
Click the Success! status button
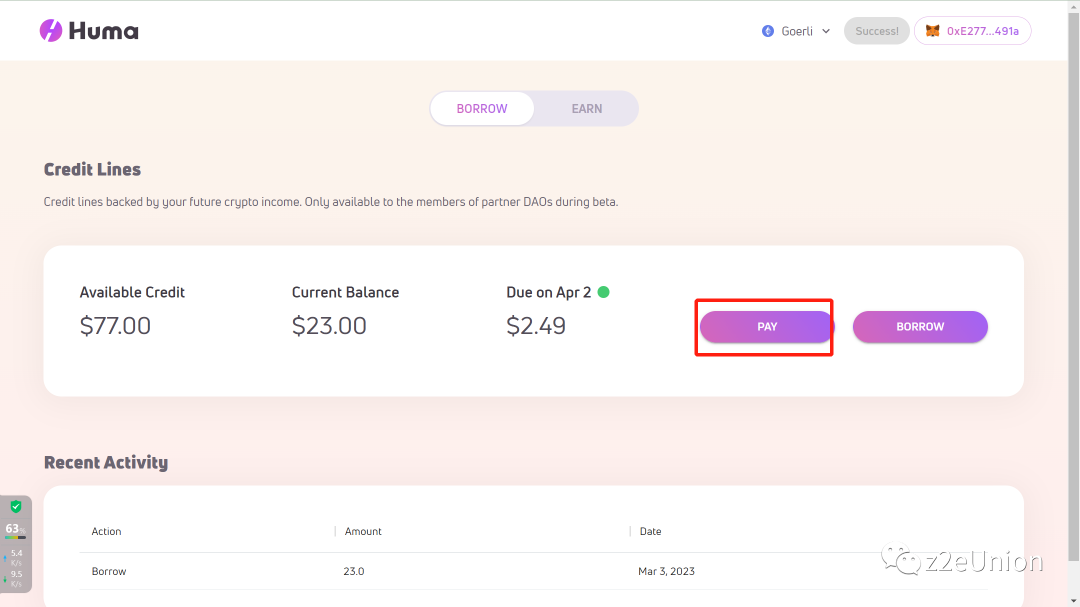pos(877,31)
